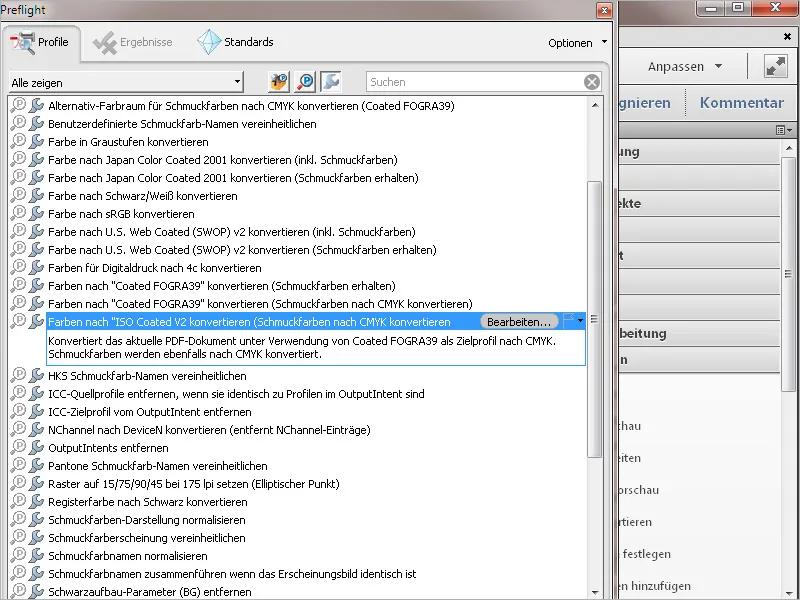Click the 'festlegen' item in Acrobat tools pane
This screenshot has width=800, height=600.
tap(646, 554)
